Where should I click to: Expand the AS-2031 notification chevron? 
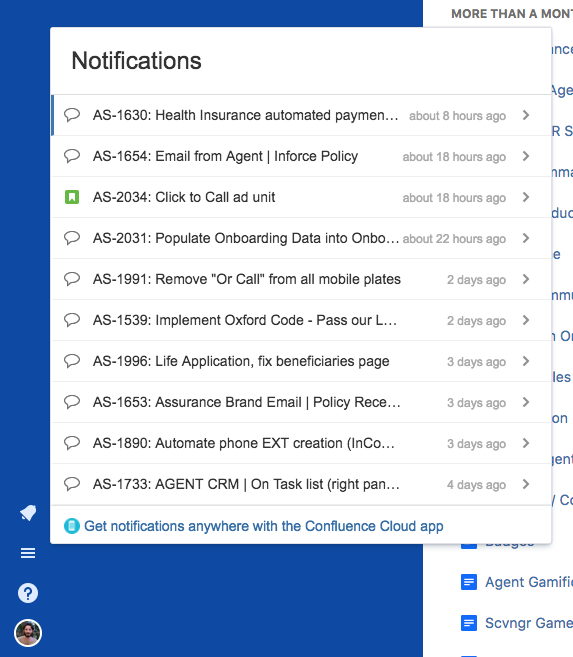coord(526,238)
